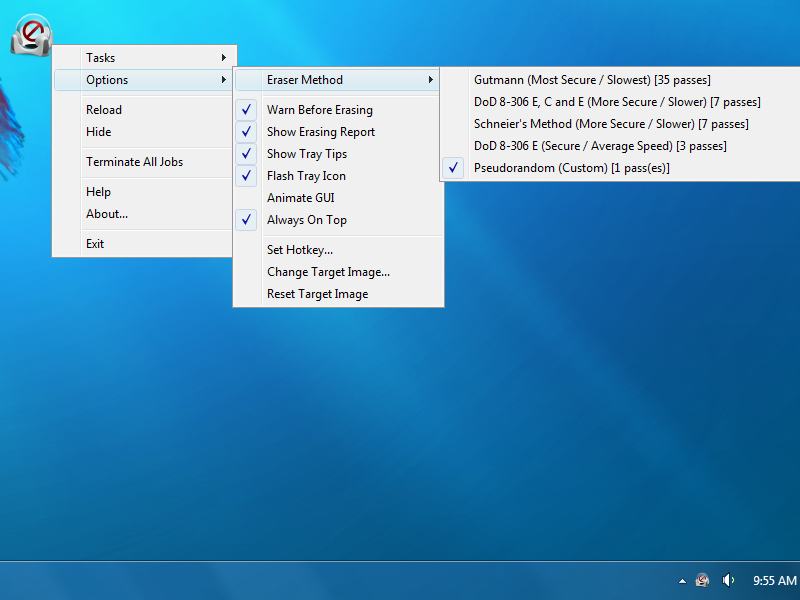Choose Schneier's Method 7 passes

(611, 124)
